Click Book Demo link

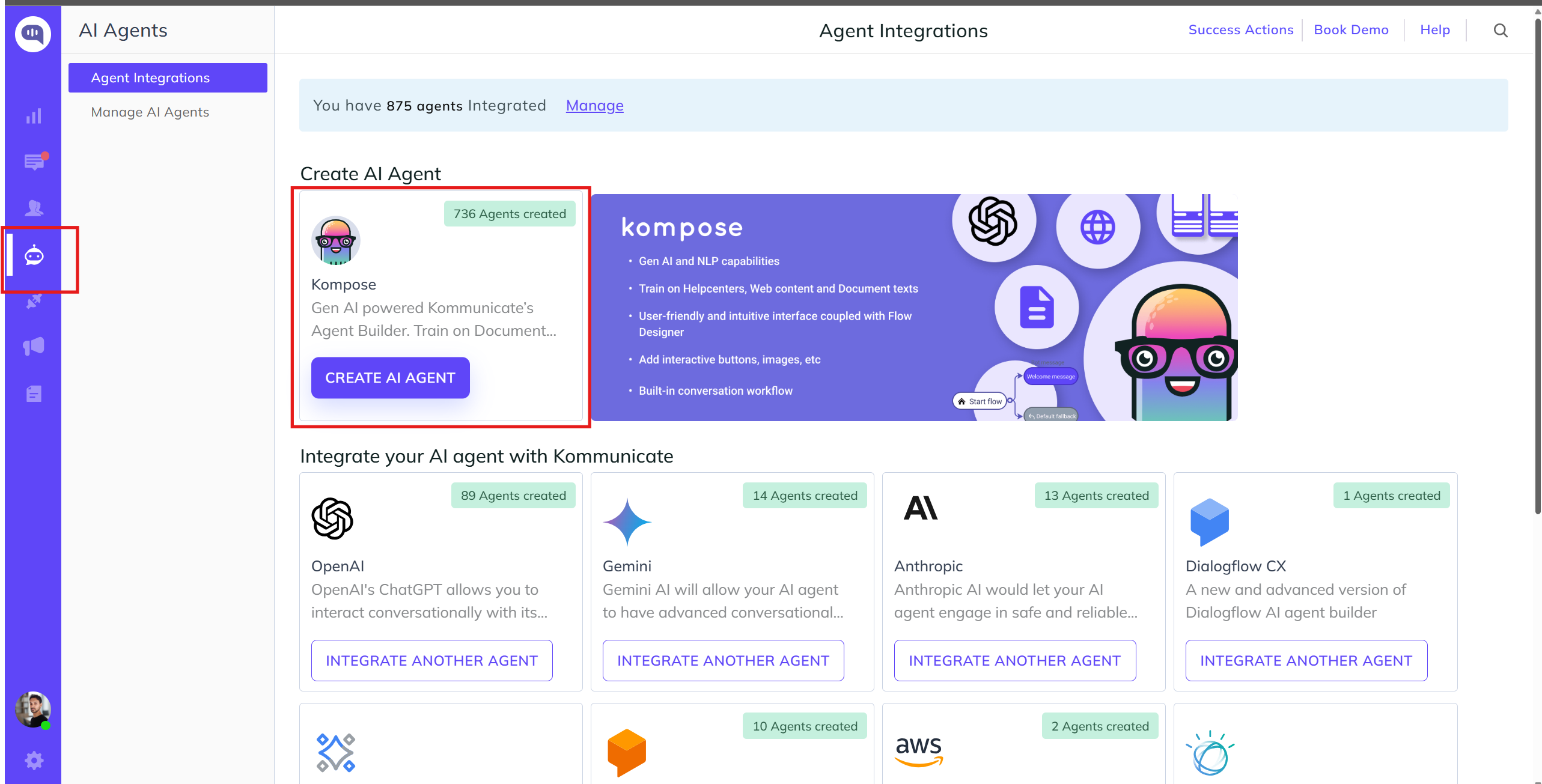coord(1351,29)
